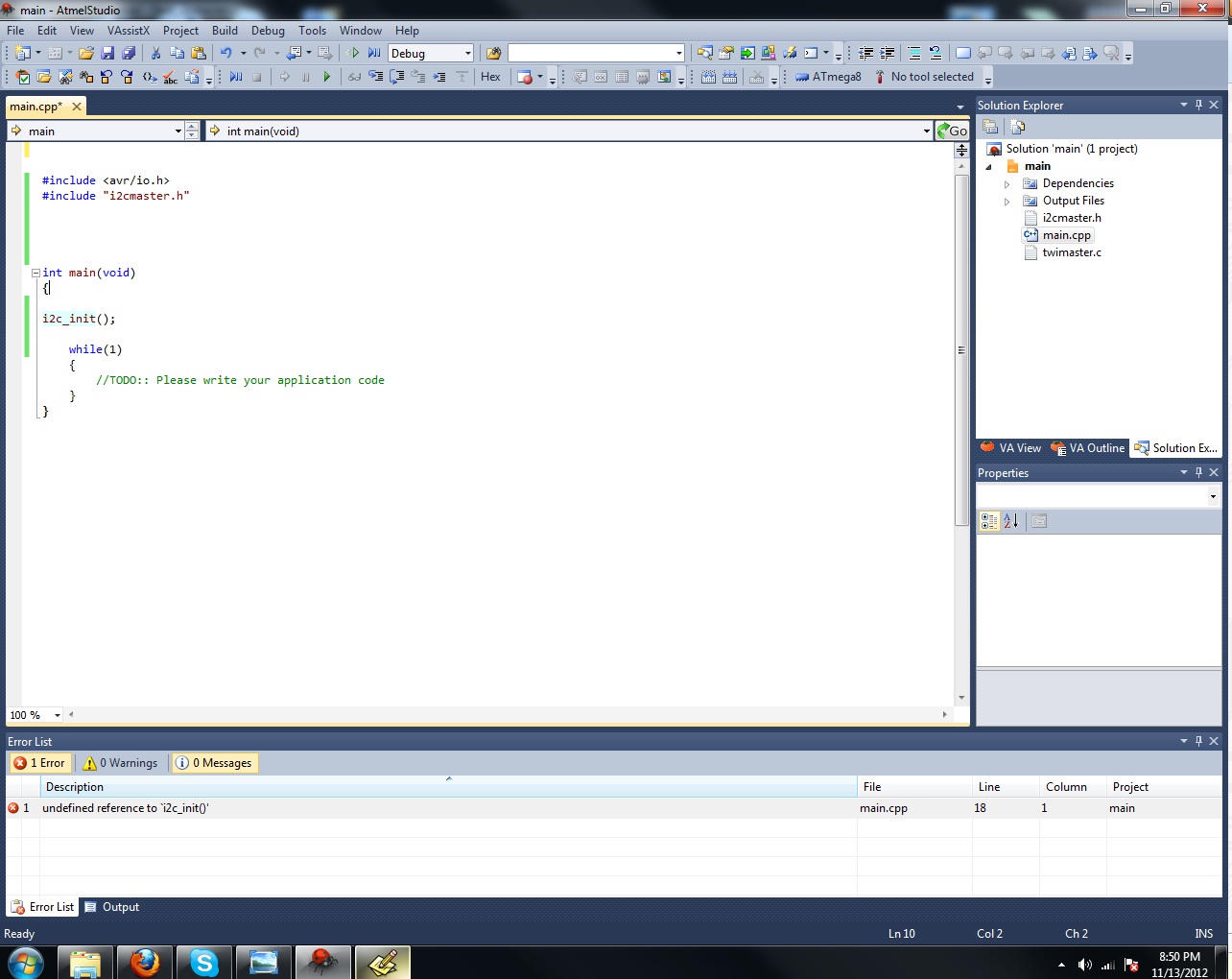Screen dimensions: 1232x979
Task: Click the ATmega8 device chip button
Action: [x=828, y=77]
